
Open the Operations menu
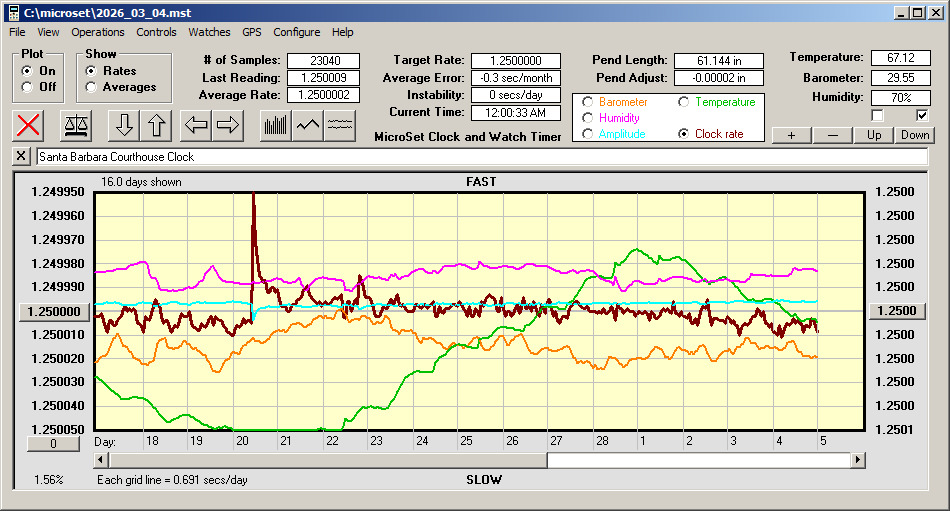pos(98,32)
